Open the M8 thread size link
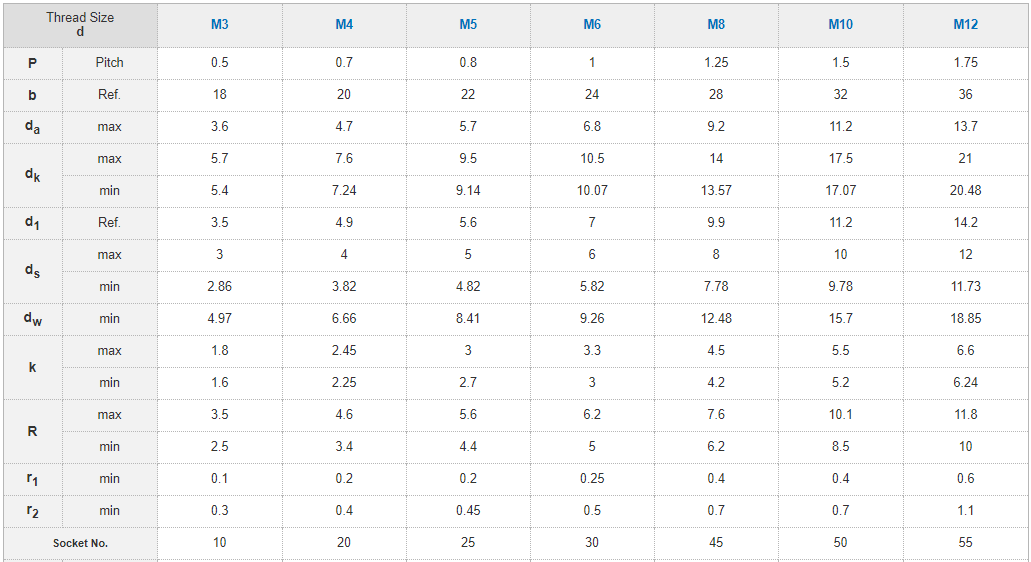Screen dimensions: 1031x562 coord(716,25)
